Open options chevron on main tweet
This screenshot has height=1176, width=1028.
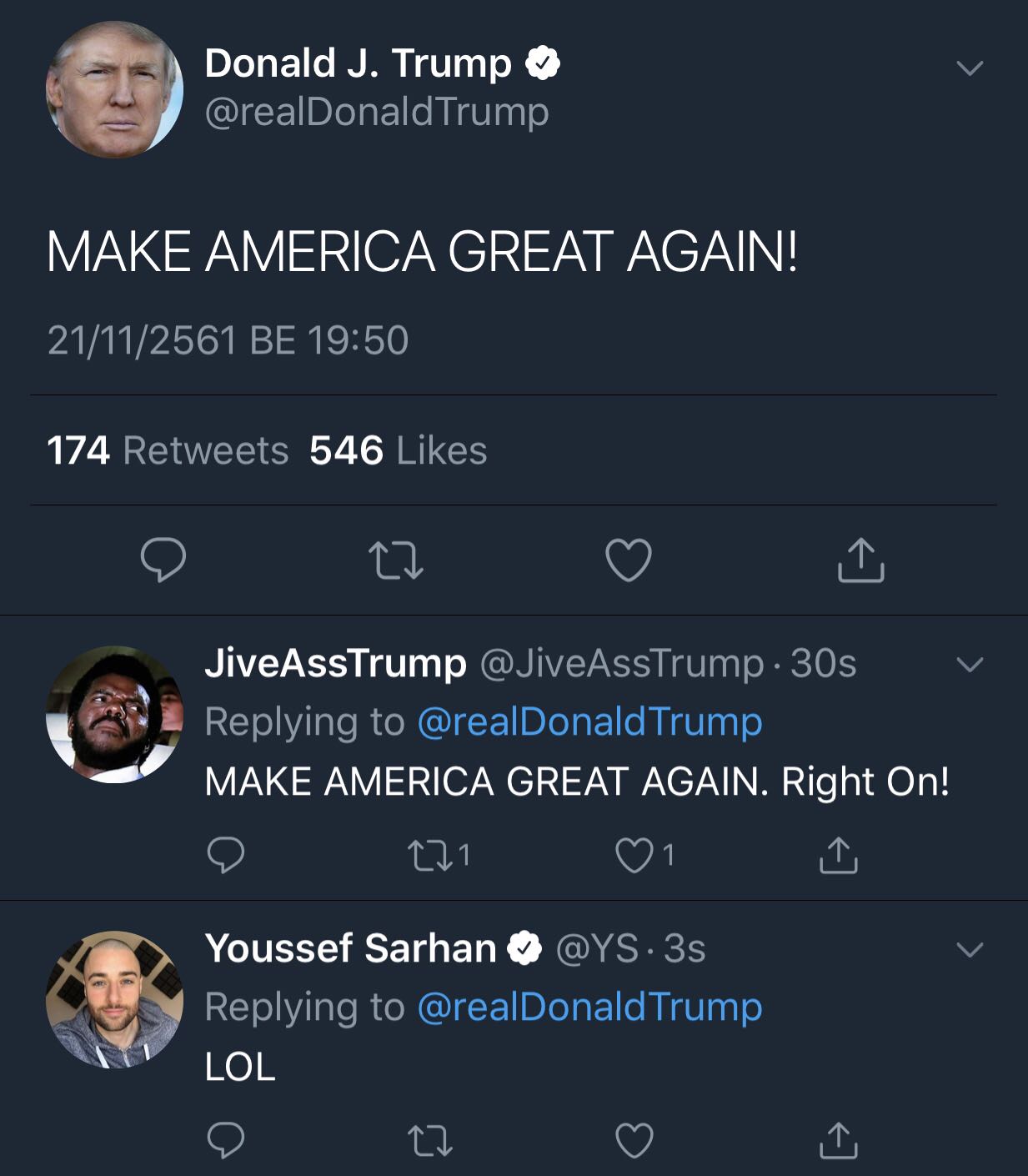coord(970,68)
